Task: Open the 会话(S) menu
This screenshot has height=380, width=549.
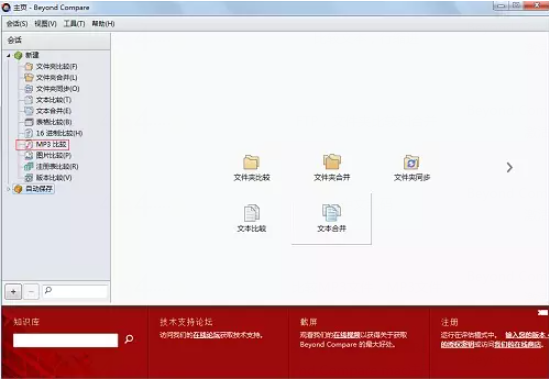Action: point(17,24)
